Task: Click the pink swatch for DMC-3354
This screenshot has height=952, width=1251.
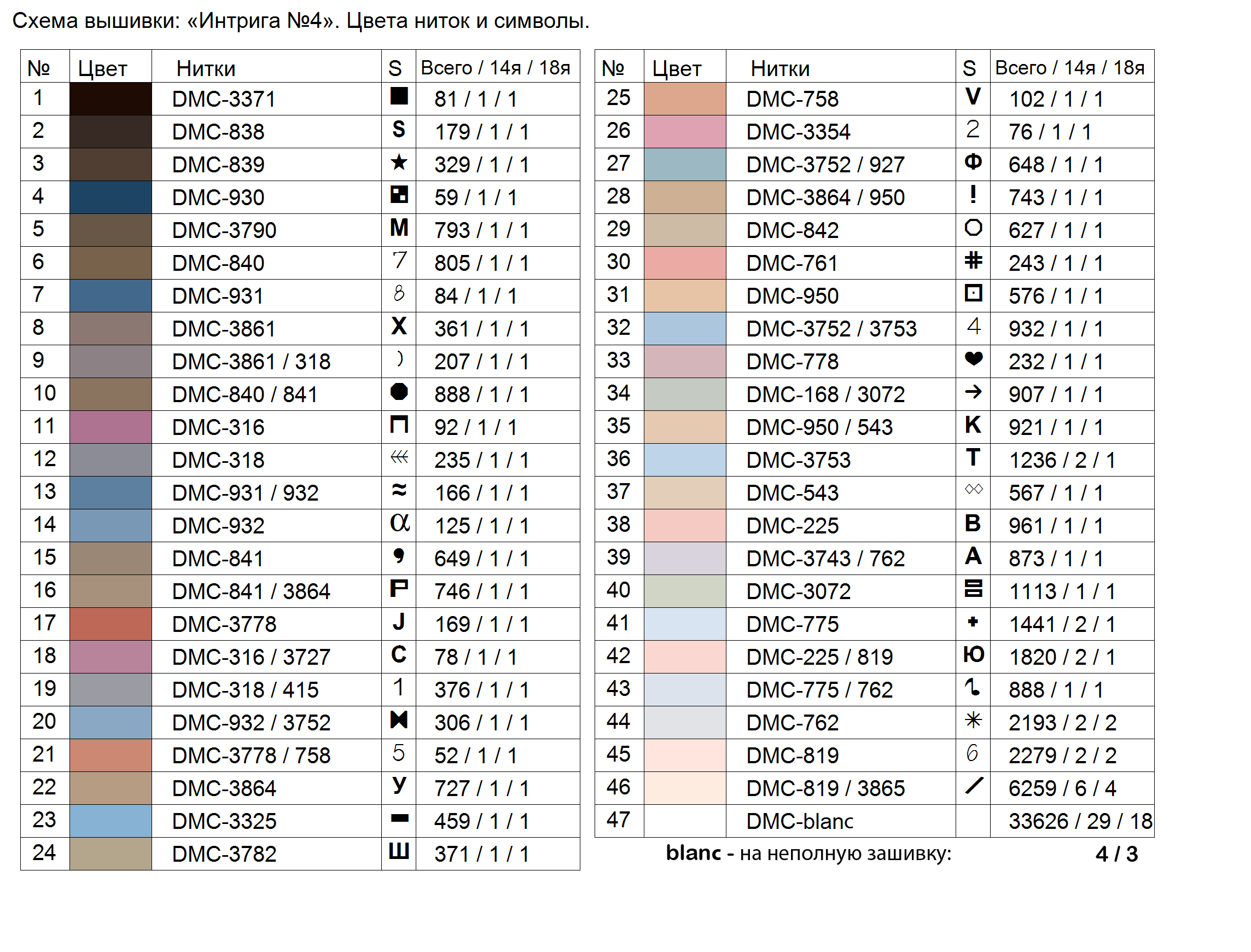Action: [685, 131]
